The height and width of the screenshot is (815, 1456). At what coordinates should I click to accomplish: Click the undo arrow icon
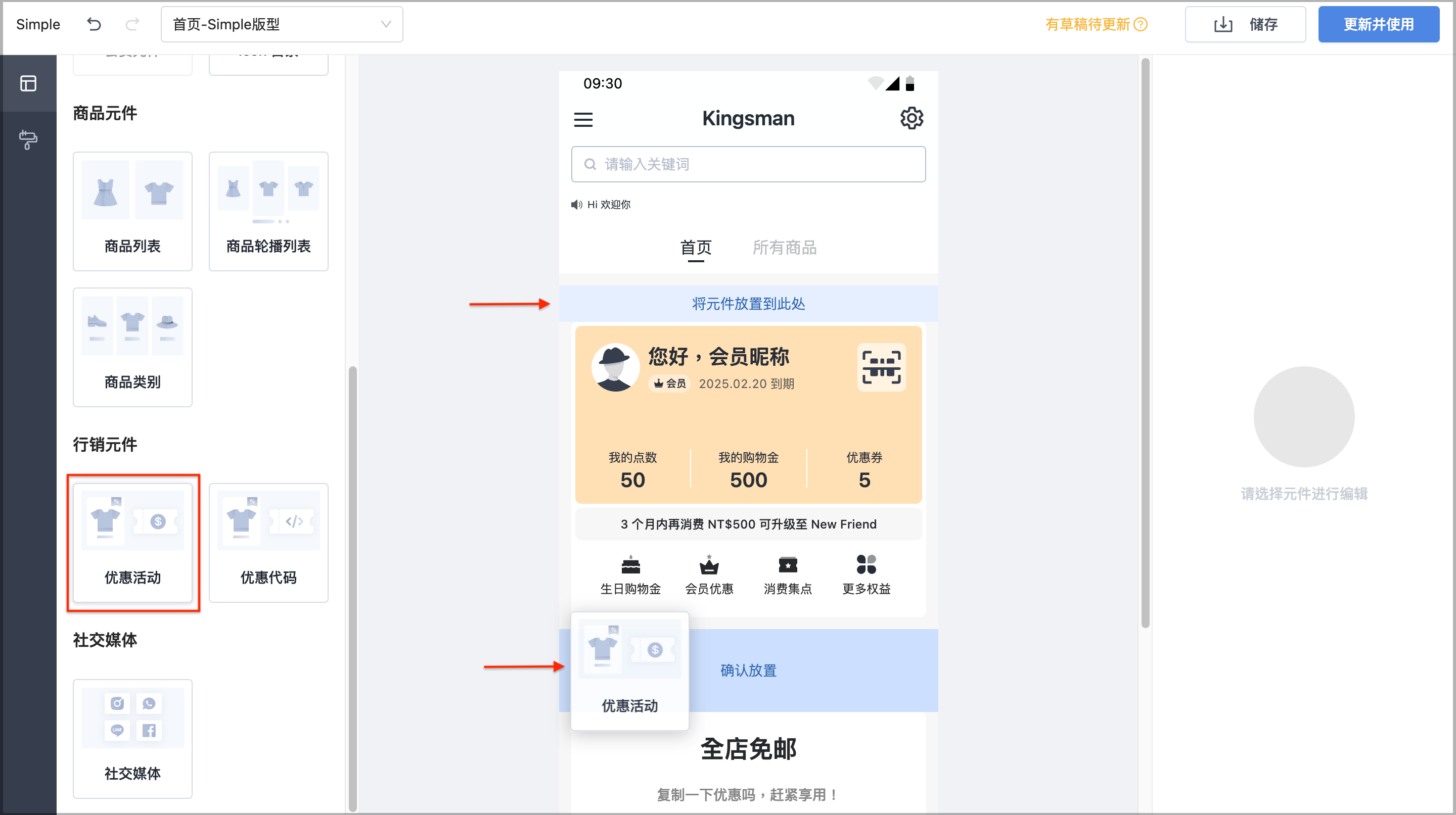(94, 24)
